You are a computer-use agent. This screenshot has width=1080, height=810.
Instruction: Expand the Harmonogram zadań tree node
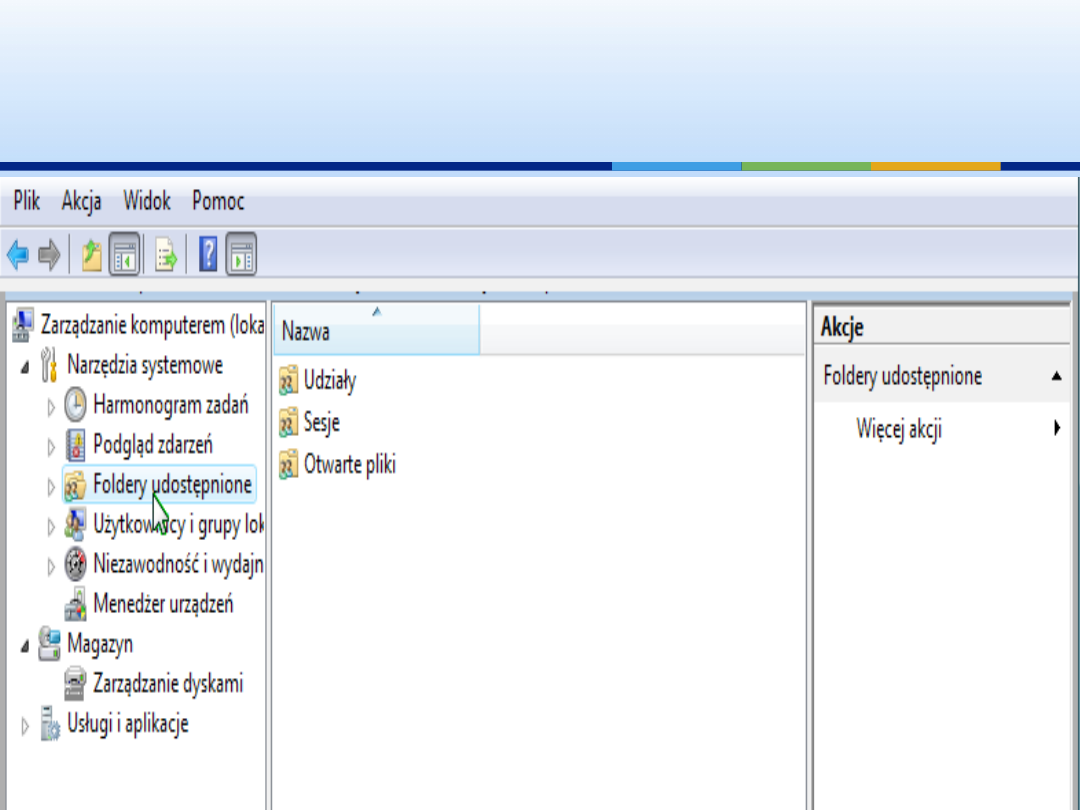[x=52, y=406]
